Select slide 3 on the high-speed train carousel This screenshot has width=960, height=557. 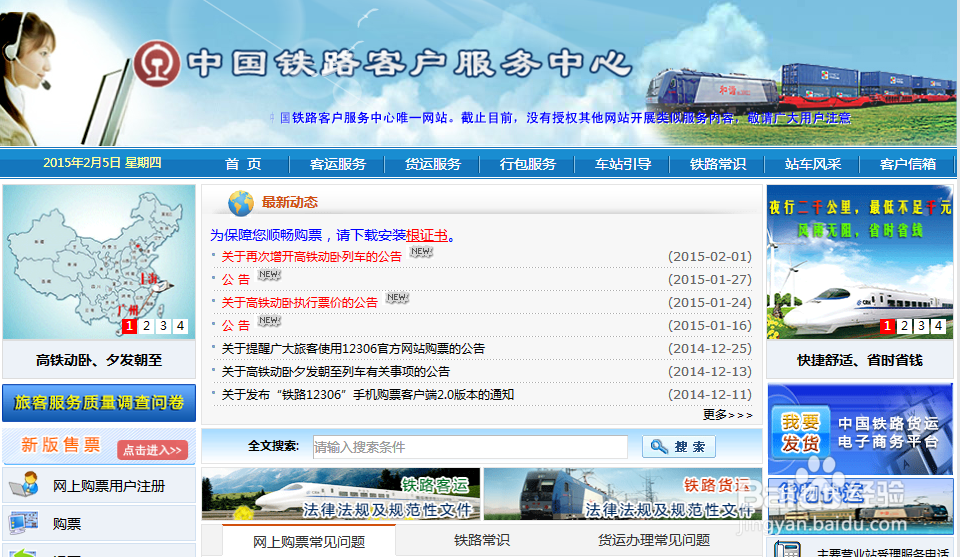(x=921, y=326)
